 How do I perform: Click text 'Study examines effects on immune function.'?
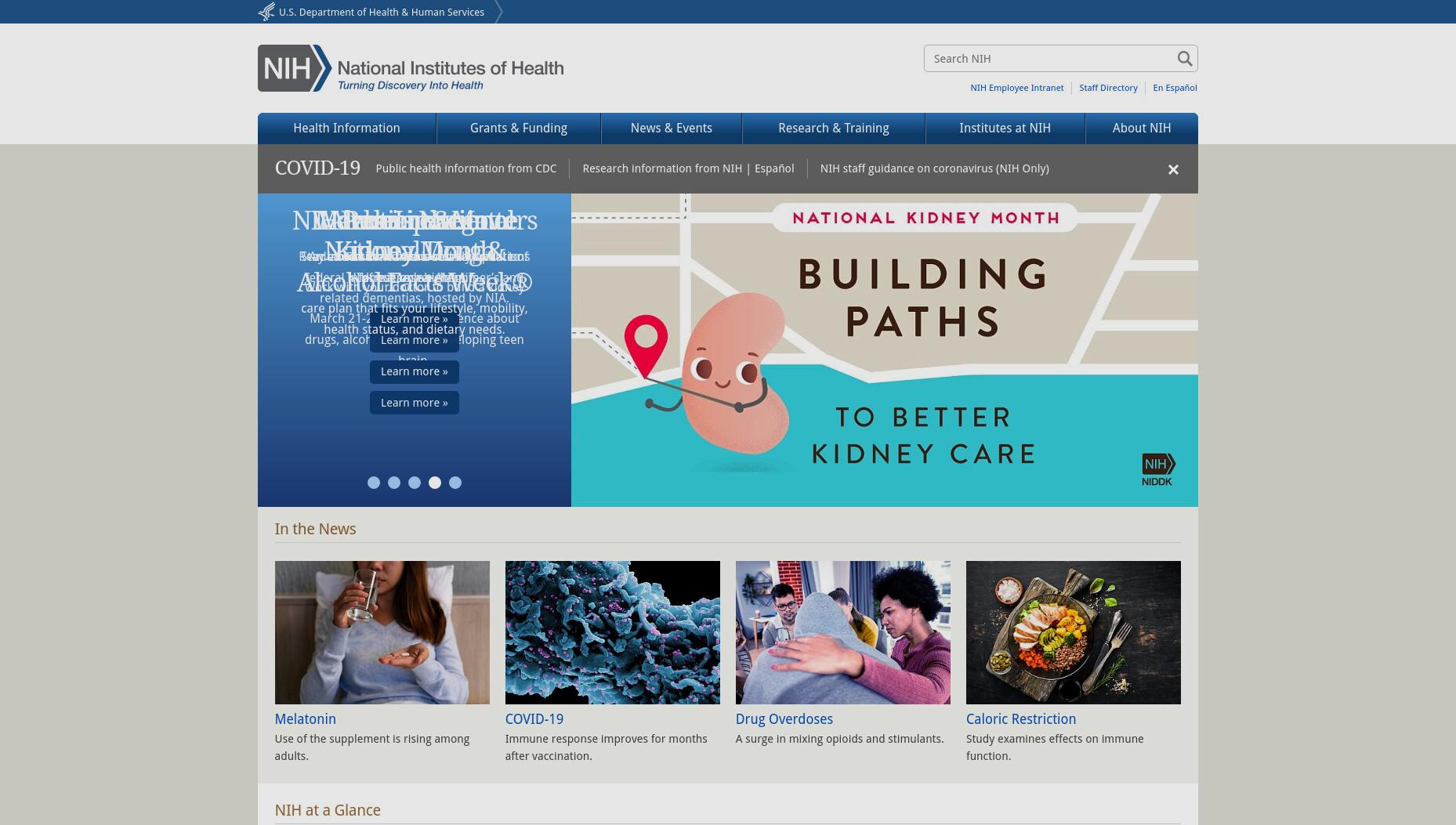pyautogui.click(x=1055, y=748)
